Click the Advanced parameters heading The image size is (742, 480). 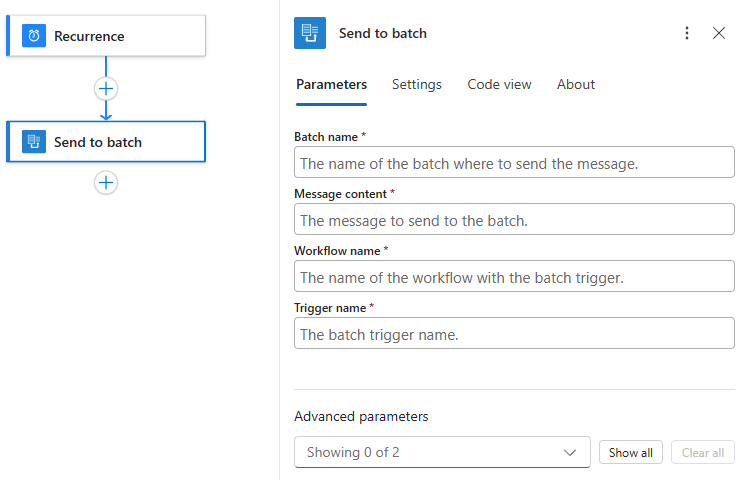(x=361, y=417)
